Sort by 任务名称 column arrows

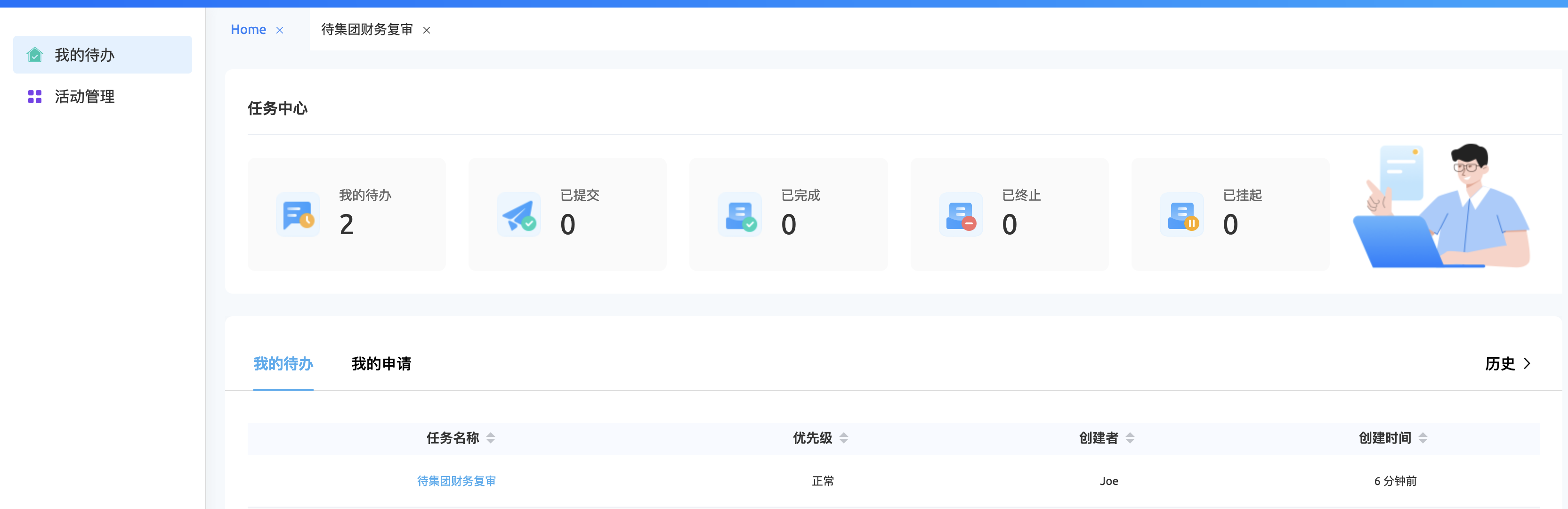(x=491, y=438)
